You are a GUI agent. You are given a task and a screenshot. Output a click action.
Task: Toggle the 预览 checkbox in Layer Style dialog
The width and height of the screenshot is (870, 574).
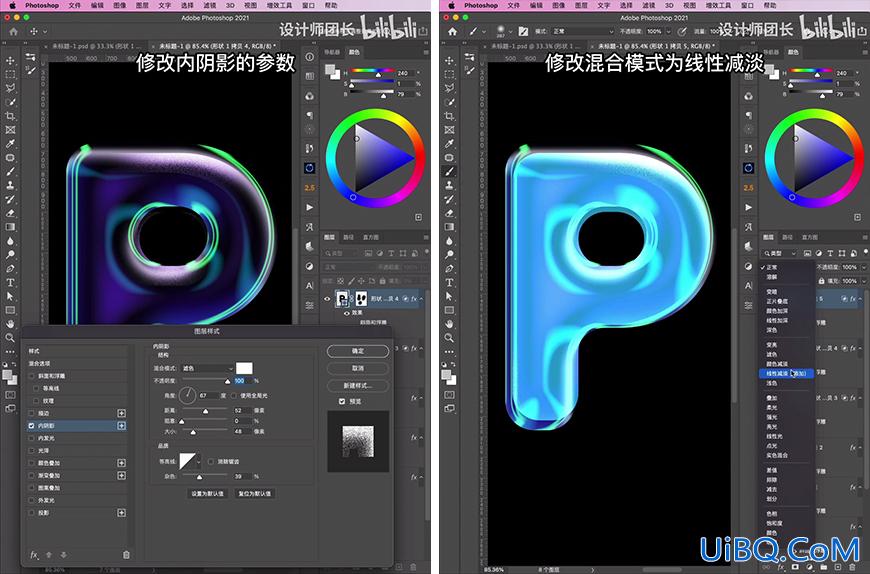pos(342,401)
